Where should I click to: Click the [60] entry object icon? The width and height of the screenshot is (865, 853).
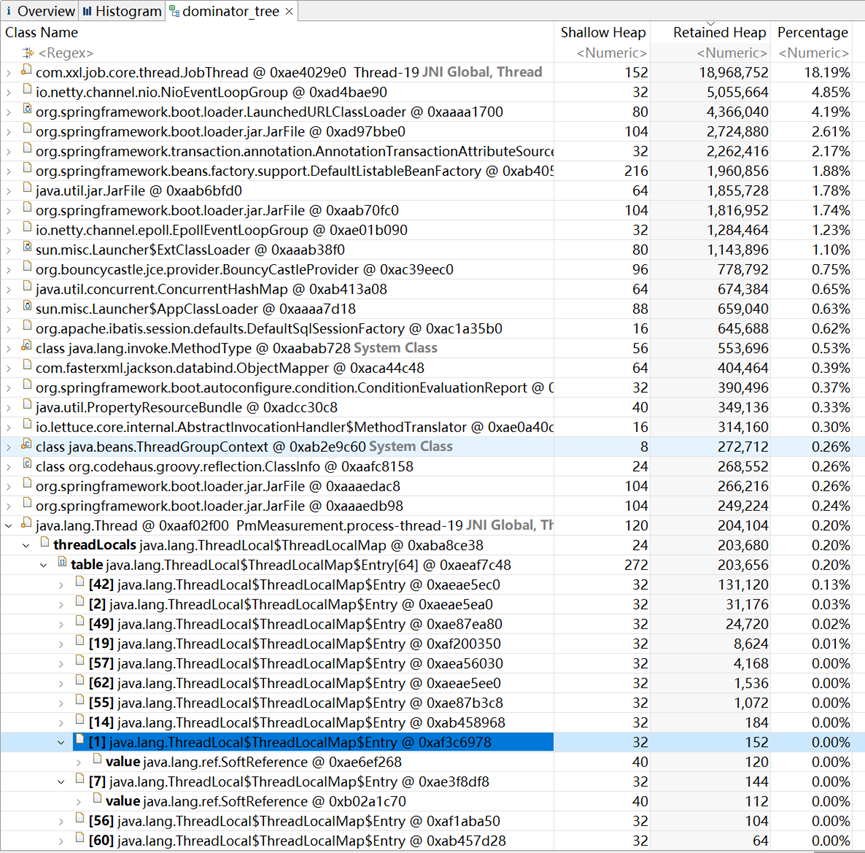click(80, 838)
